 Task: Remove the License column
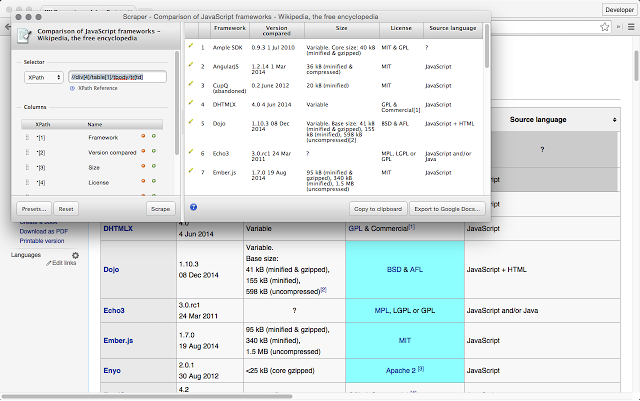(x=143, y=181)
